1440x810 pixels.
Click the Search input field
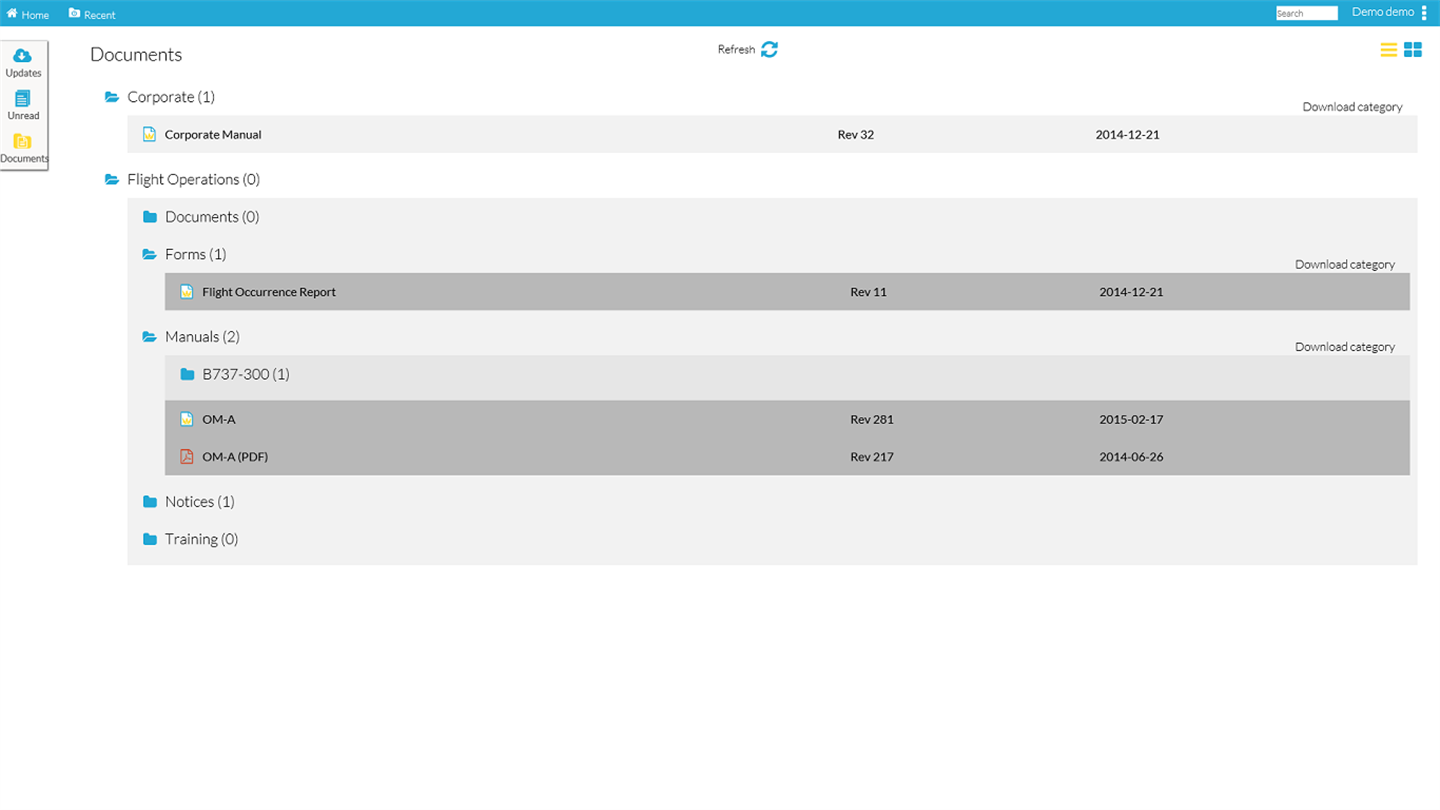coord(1307,13)
